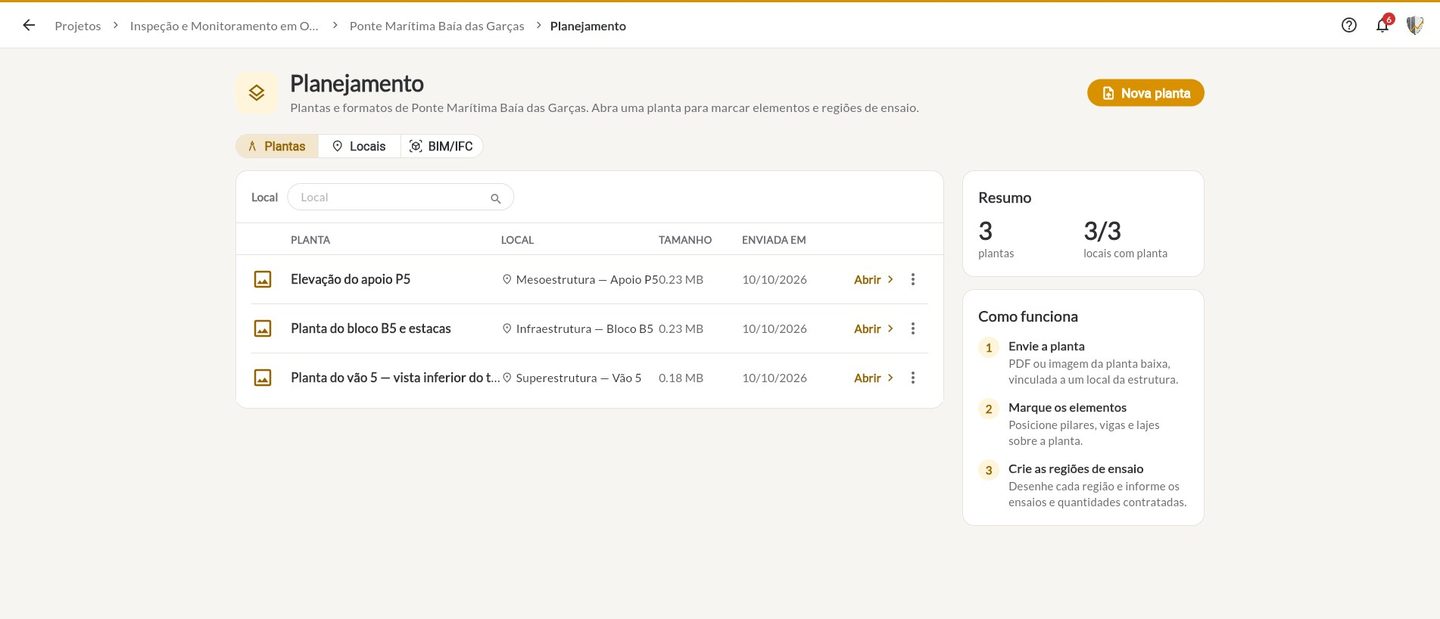Click Mesoestrutura — Apoio P5 location text
This screenshot has width=1440, height=619.
(x=587, y=280)
